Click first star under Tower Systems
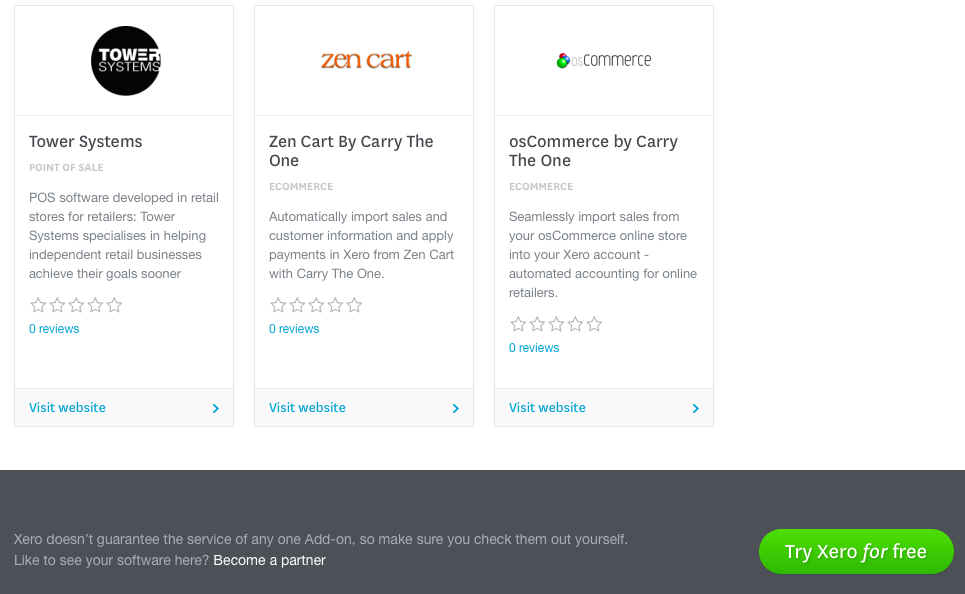This screenshot has height=594, width=965. click(38, 305)
